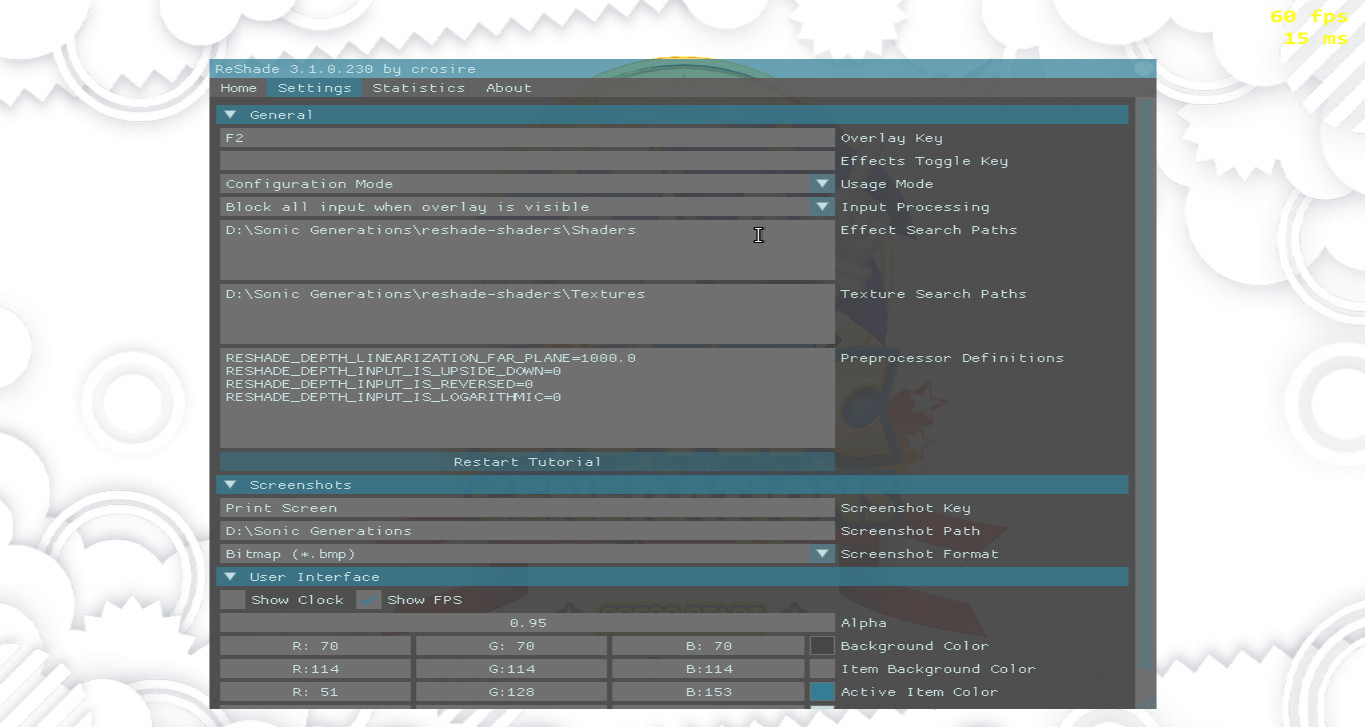The image size is (1365, 727).
Task: Click the round collapse button in title bar
Action: click(x=1144, y=69)
